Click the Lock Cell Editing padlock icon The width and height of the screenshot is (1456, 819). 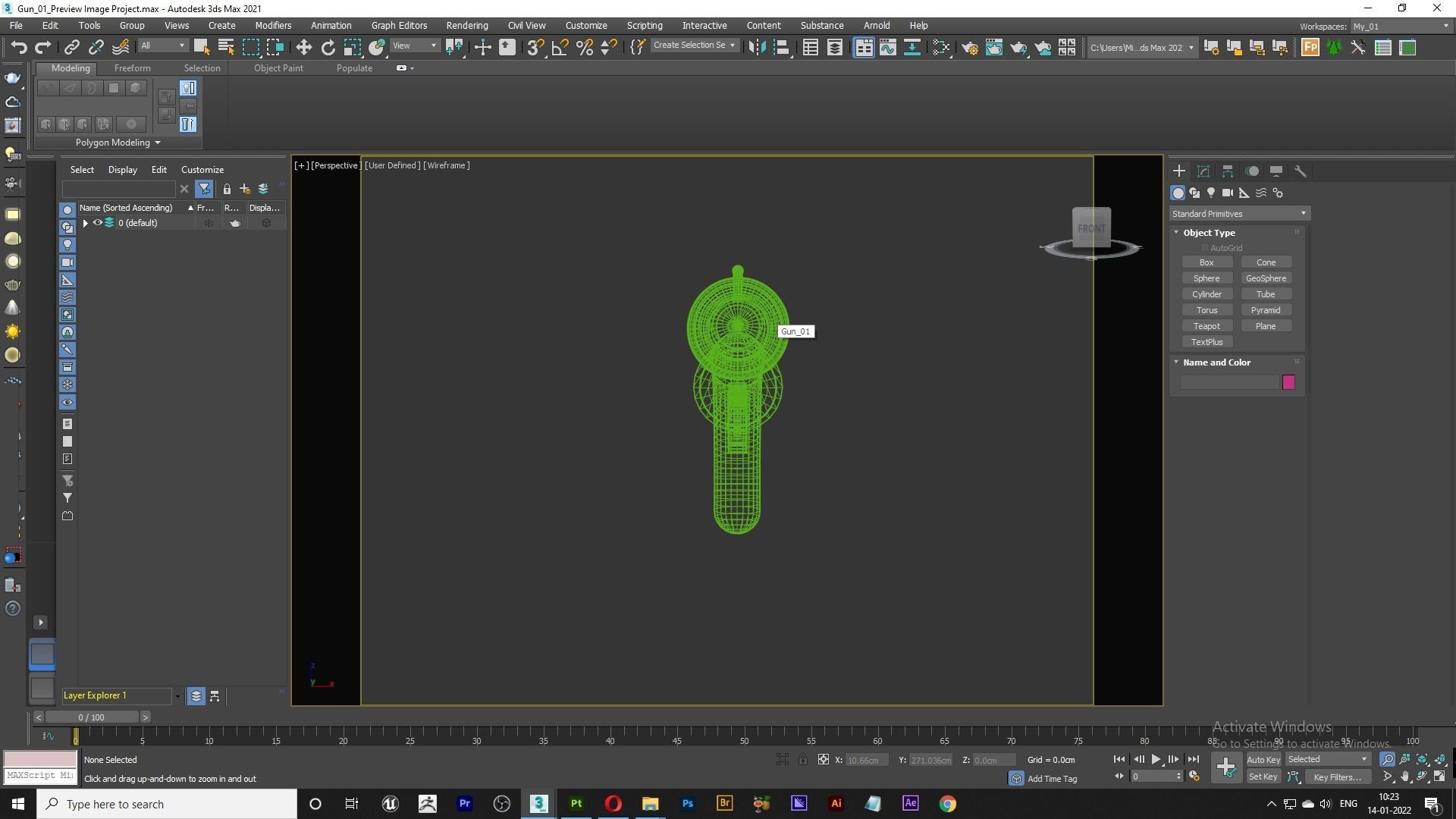point(227,189)
